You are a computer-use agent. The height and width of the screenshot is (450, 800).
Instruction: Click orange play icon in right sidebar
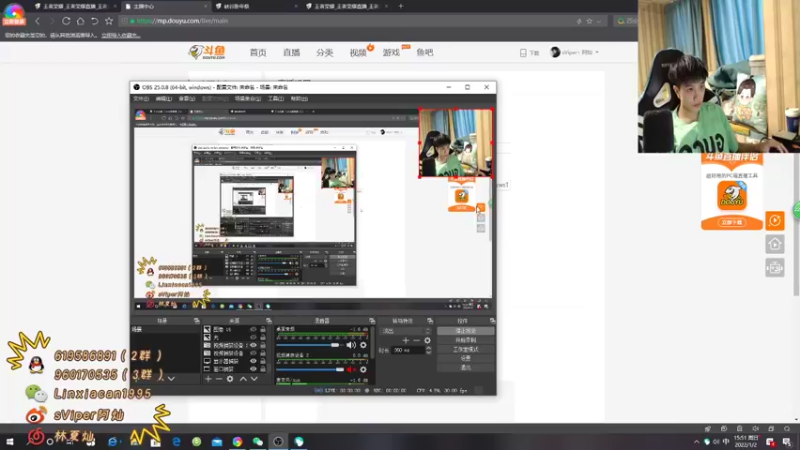click(x=774, y=220)
